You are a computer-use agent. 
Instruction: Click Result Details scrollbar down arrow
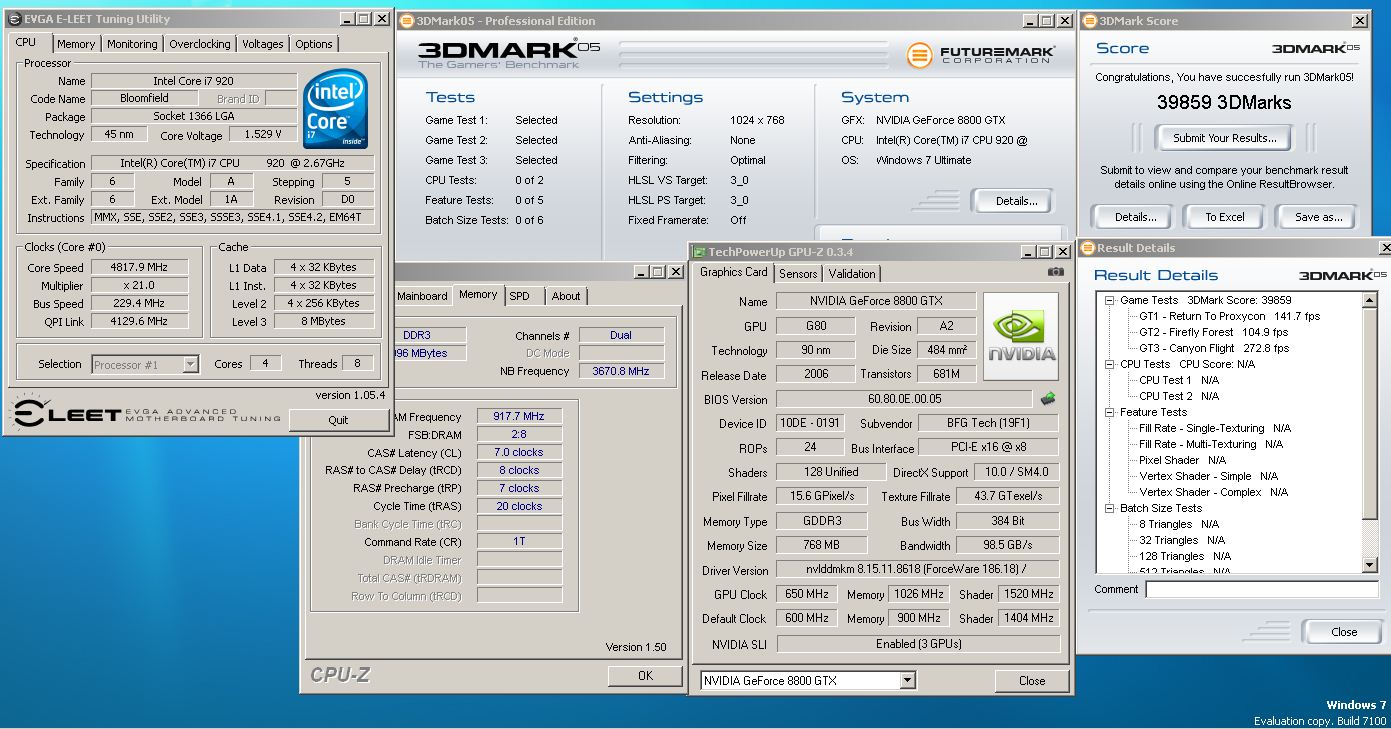pyautogui.click(x=1370, y=566)
